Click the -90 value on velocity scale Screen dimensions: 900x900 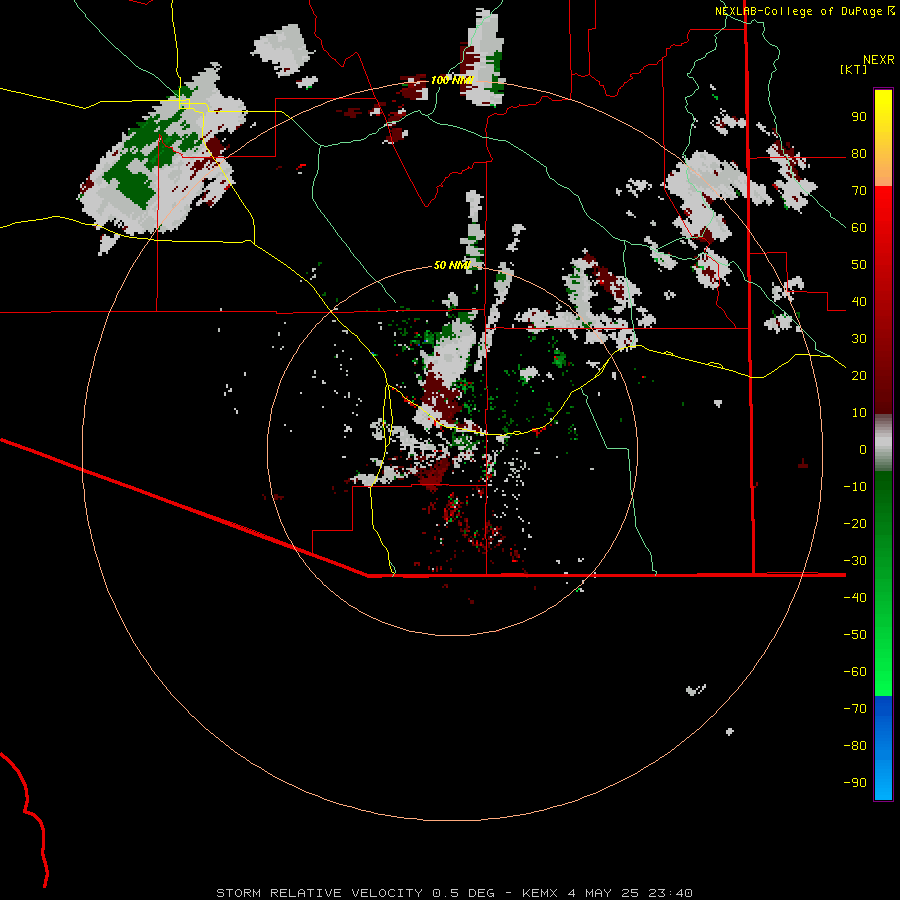tap(855, 783)
